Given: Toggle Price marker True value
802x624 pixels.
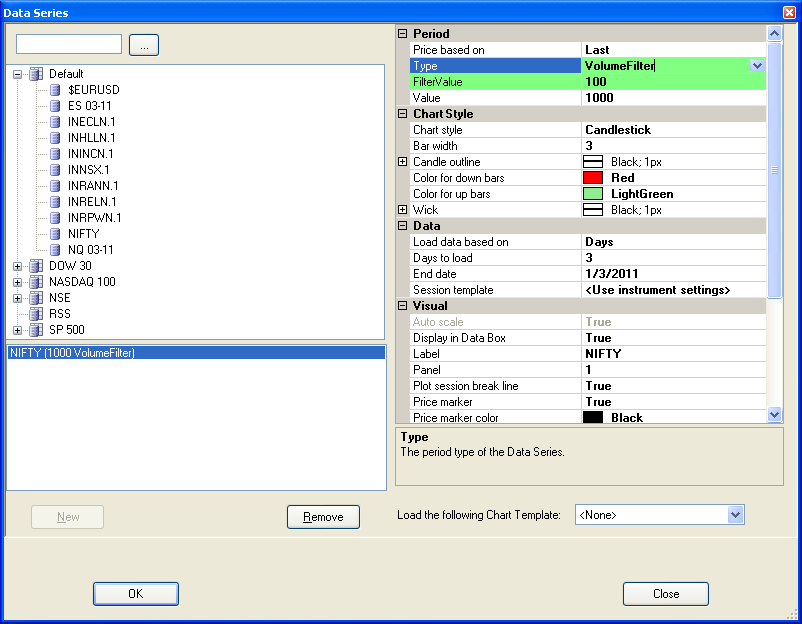Looking at the screenshot, I should 674,402.
